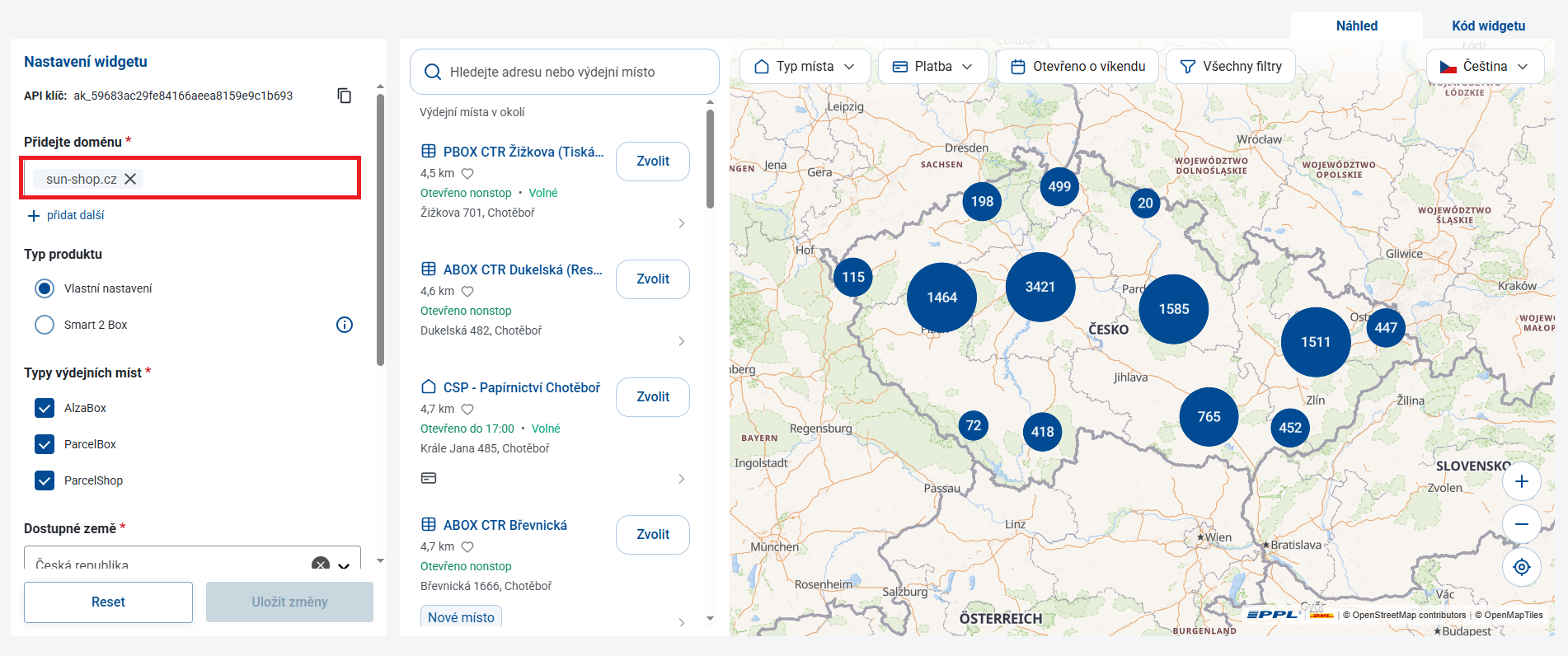The image size is (1568, 656).
Task: Remove the sun-shop.cz domain tag
Action: click(x=130, y=179)
